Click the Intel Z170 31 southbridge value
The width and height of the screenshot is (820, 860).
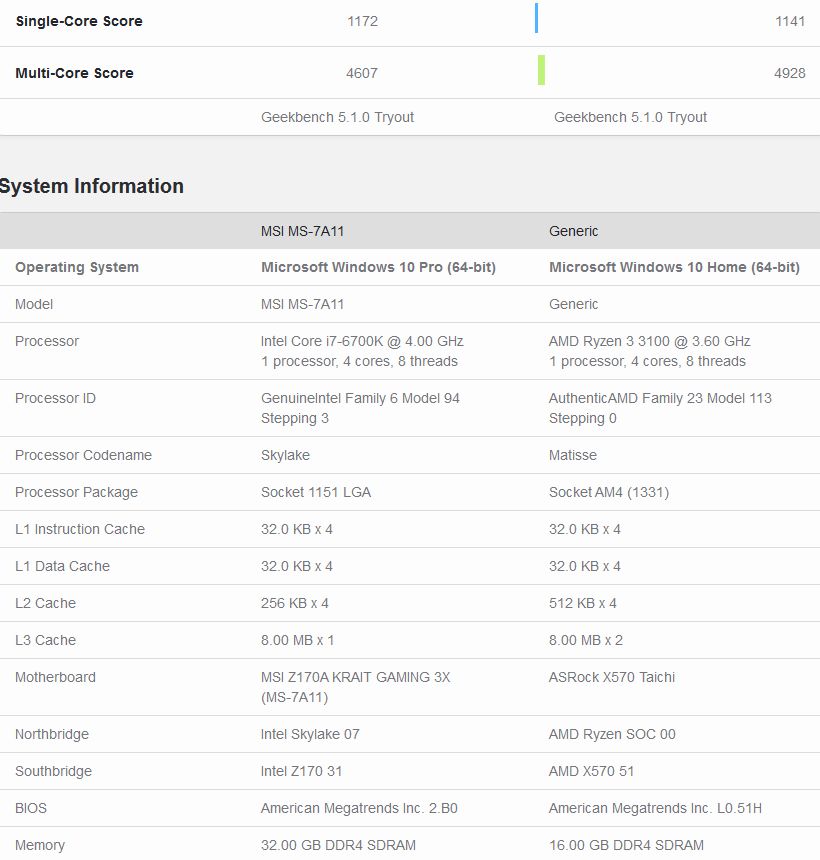301,771
